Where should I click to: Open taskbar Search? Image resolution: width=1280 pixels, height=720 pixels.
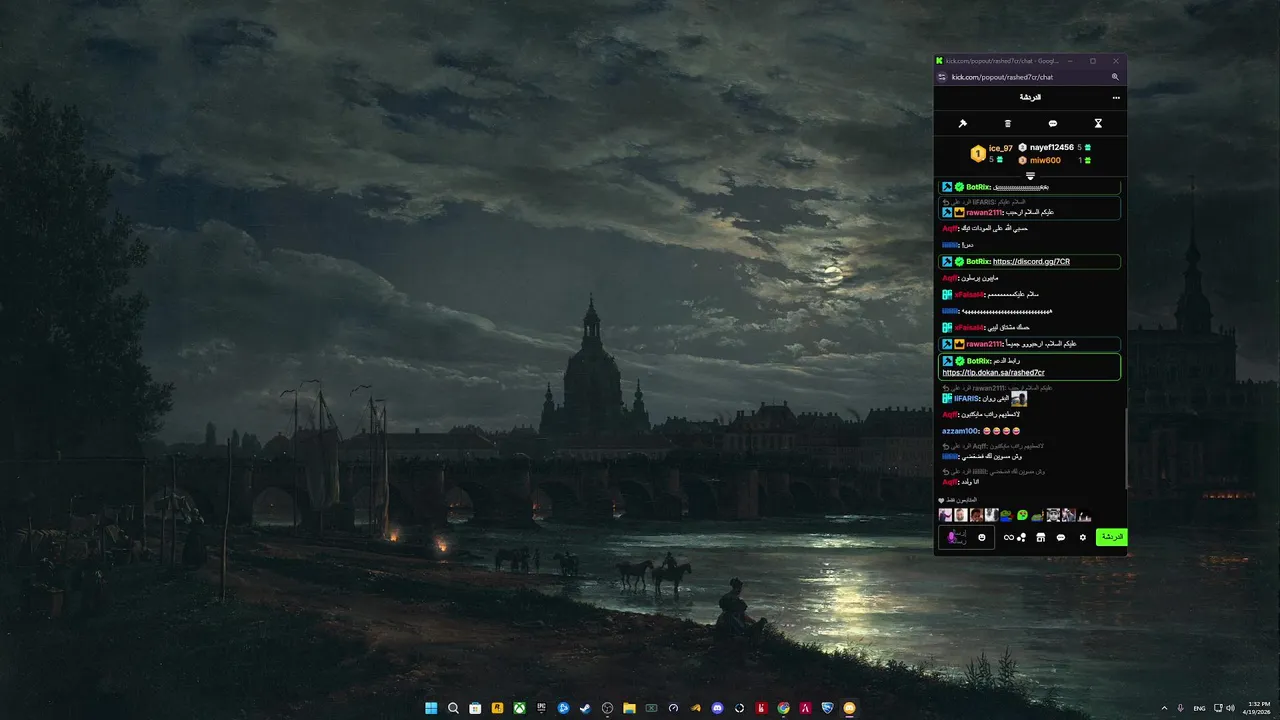[453, 708]
